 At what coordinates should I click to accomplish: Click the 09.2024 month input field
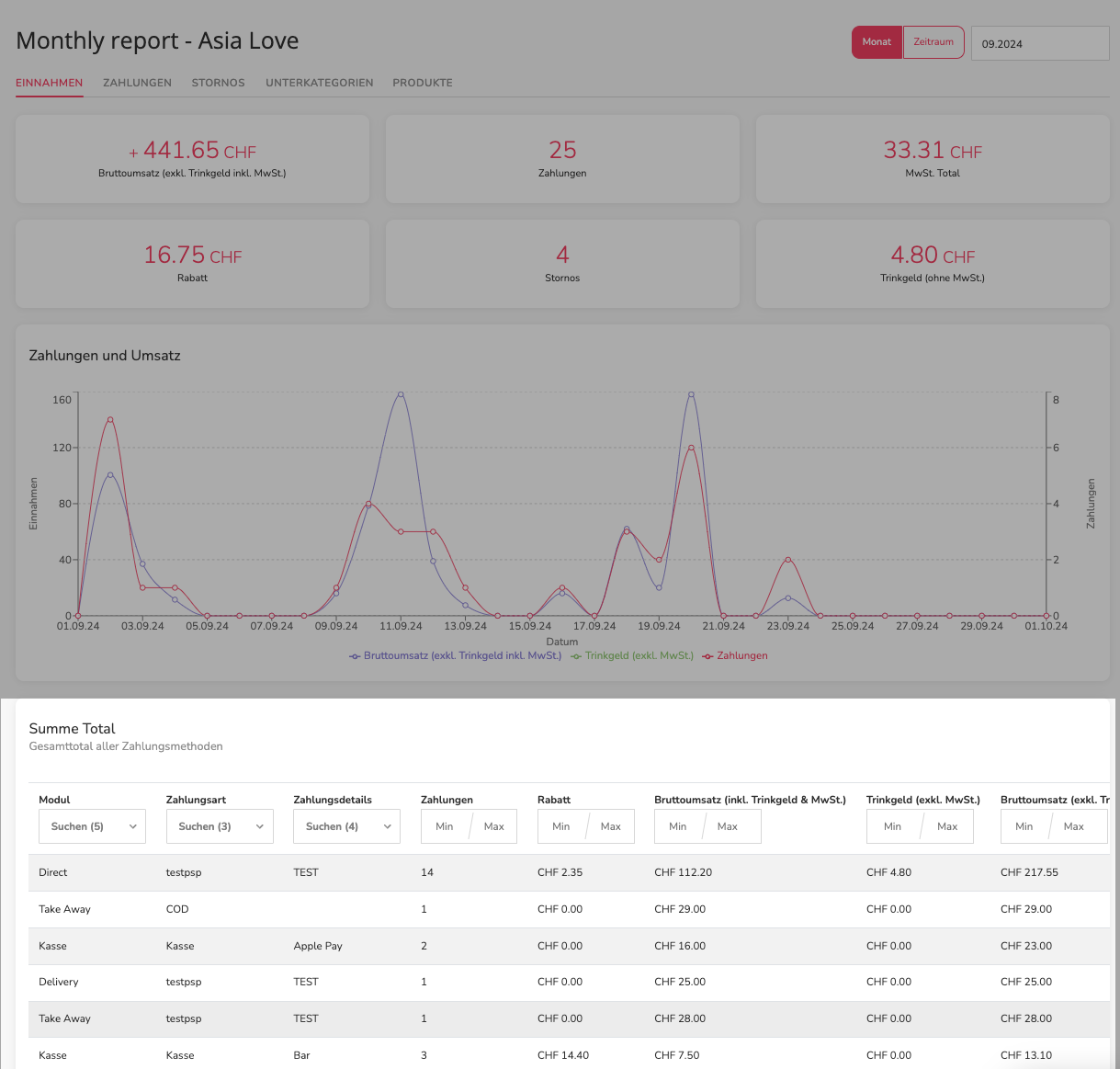tap(1040, 43)
